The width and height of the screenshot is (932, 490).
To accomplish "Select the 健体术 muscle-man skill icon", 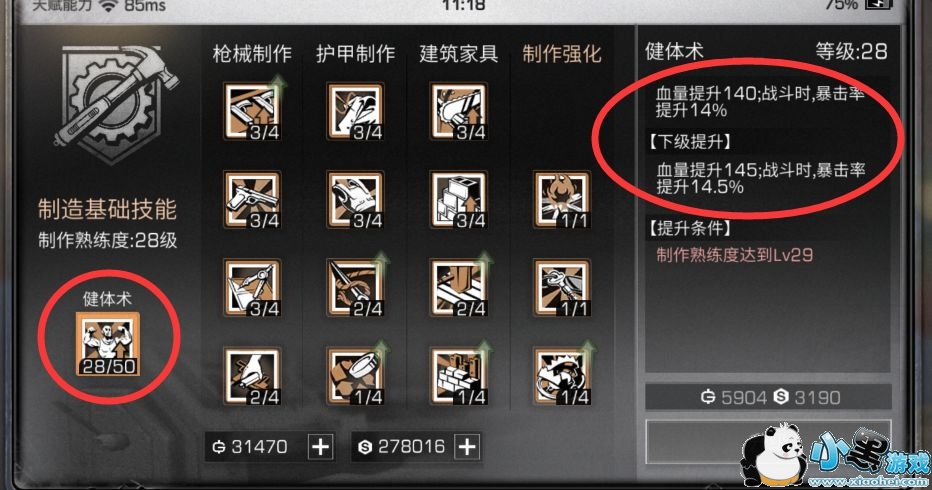I will point(108,344).
